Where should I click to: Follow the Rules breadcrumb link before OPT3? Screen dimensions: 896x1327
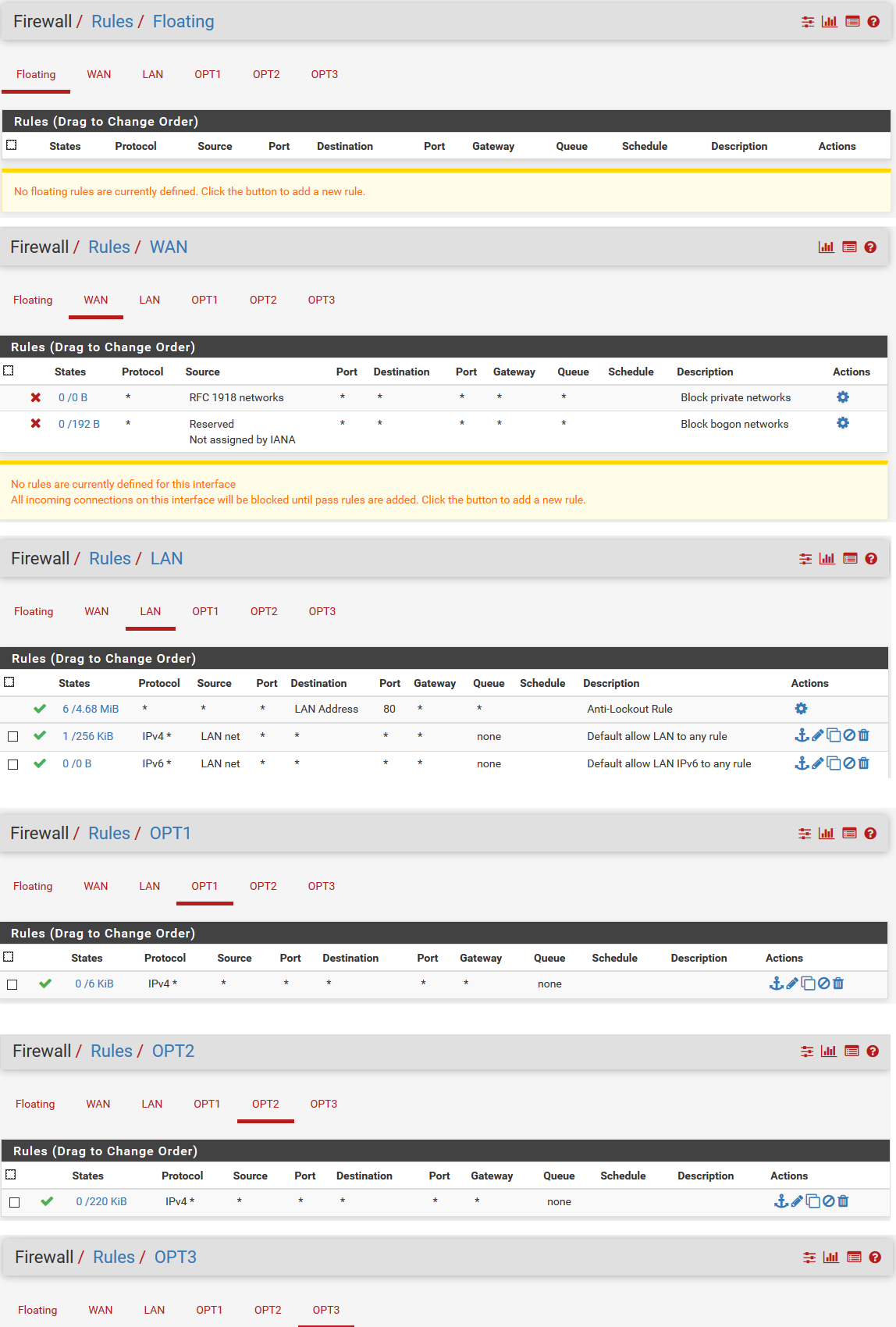[114, 1258]
